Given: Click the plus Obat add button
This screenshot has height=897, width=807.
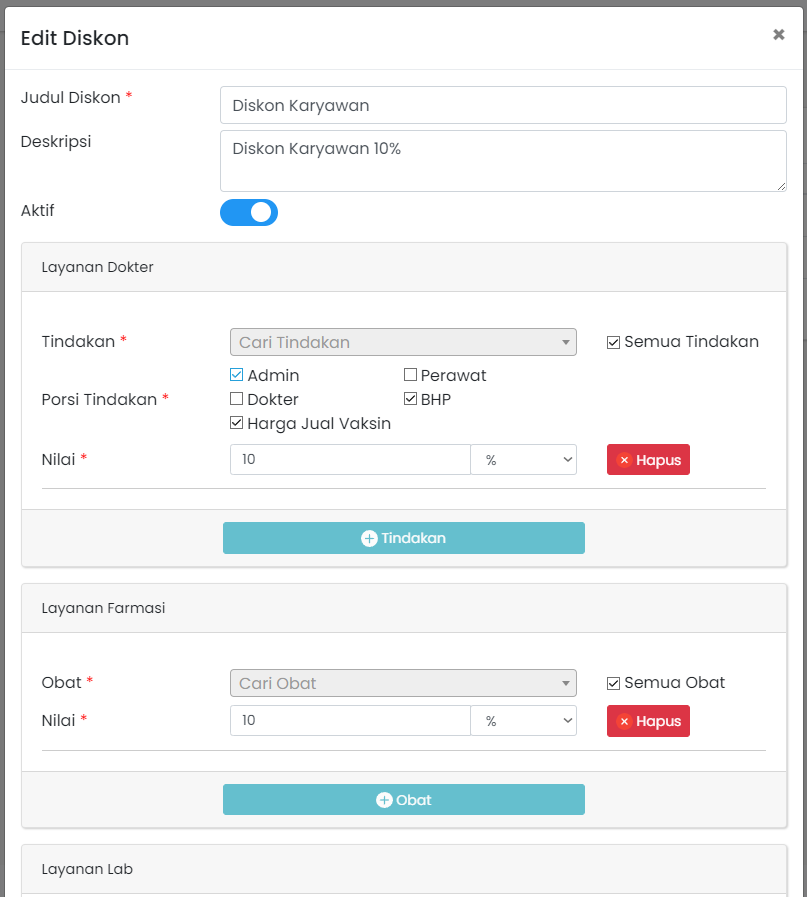Looking at the screenshot, I should [x=403, y=800].
